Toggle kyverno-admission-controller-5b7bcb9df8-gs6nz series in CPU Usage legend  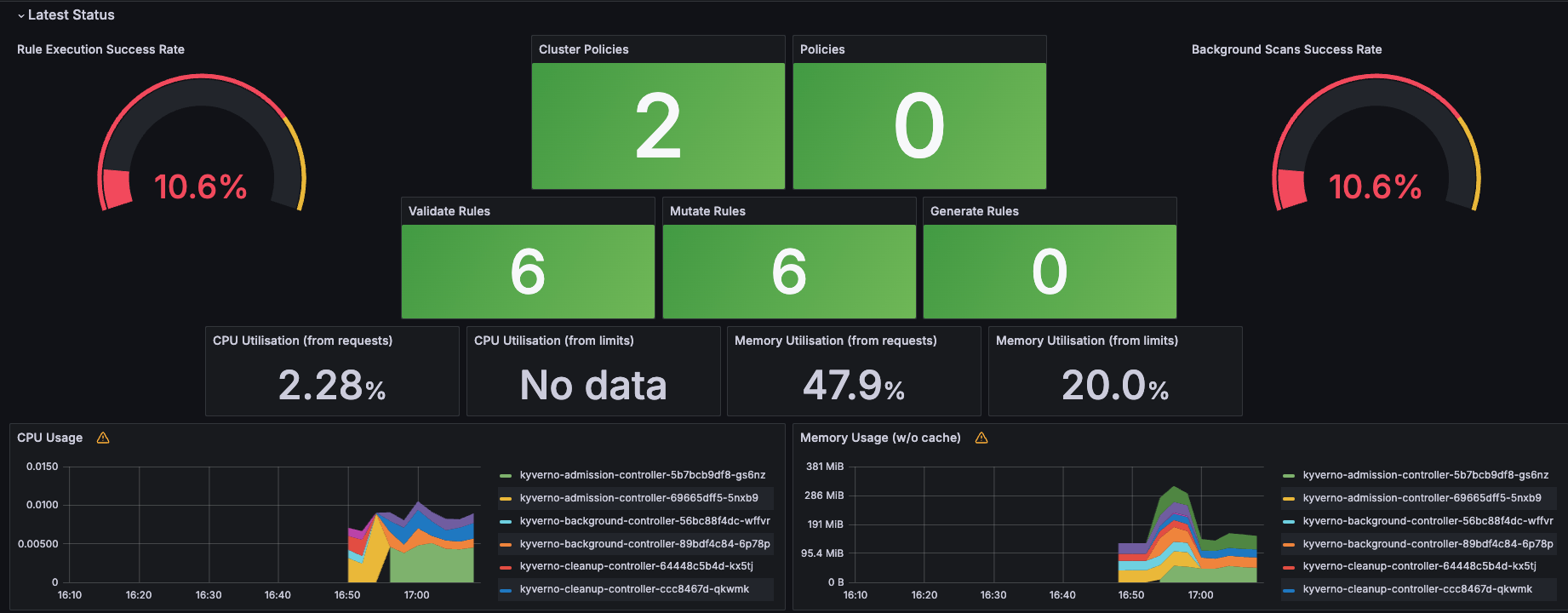(x=643, y=475)
